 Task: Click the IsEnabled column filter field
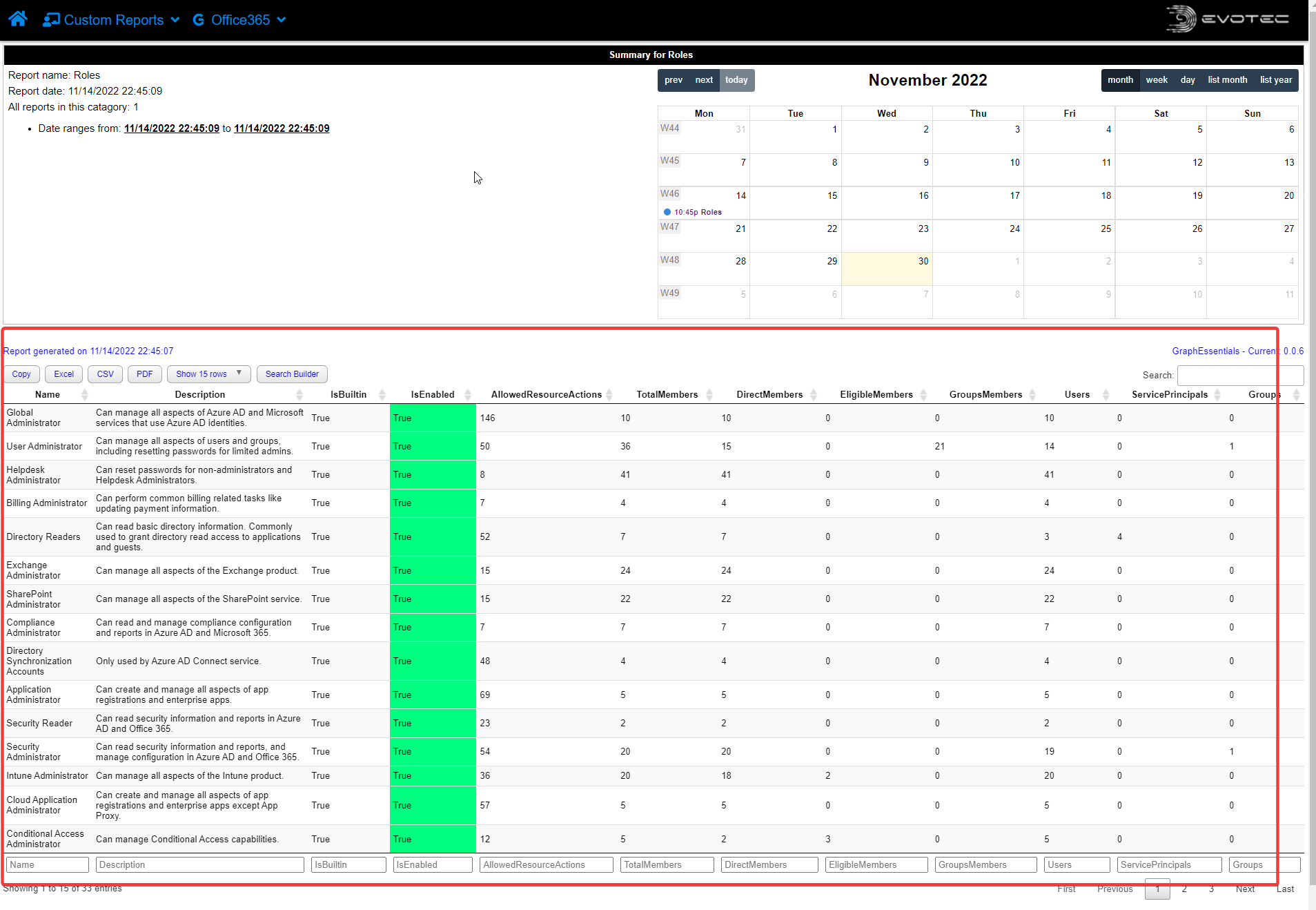433,865
